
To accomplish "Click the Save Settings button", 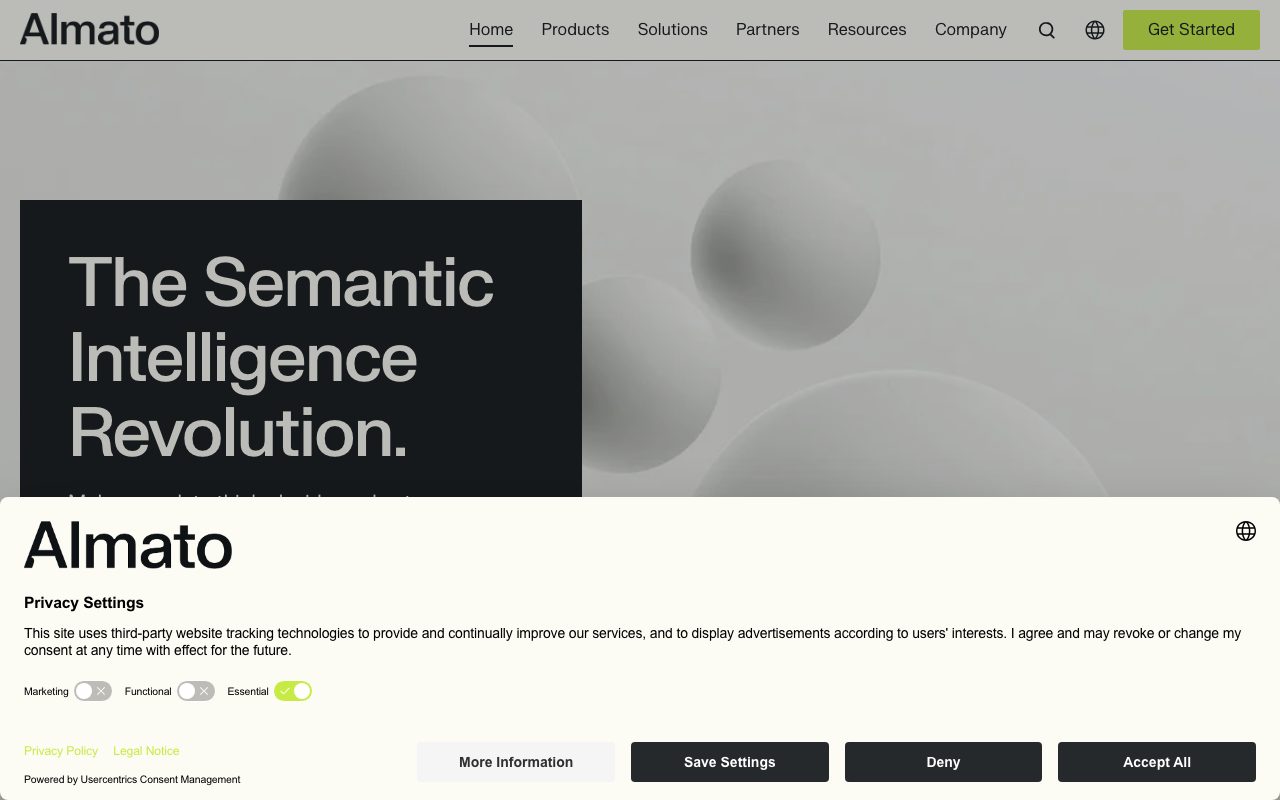I will click(x=730, y=762).
